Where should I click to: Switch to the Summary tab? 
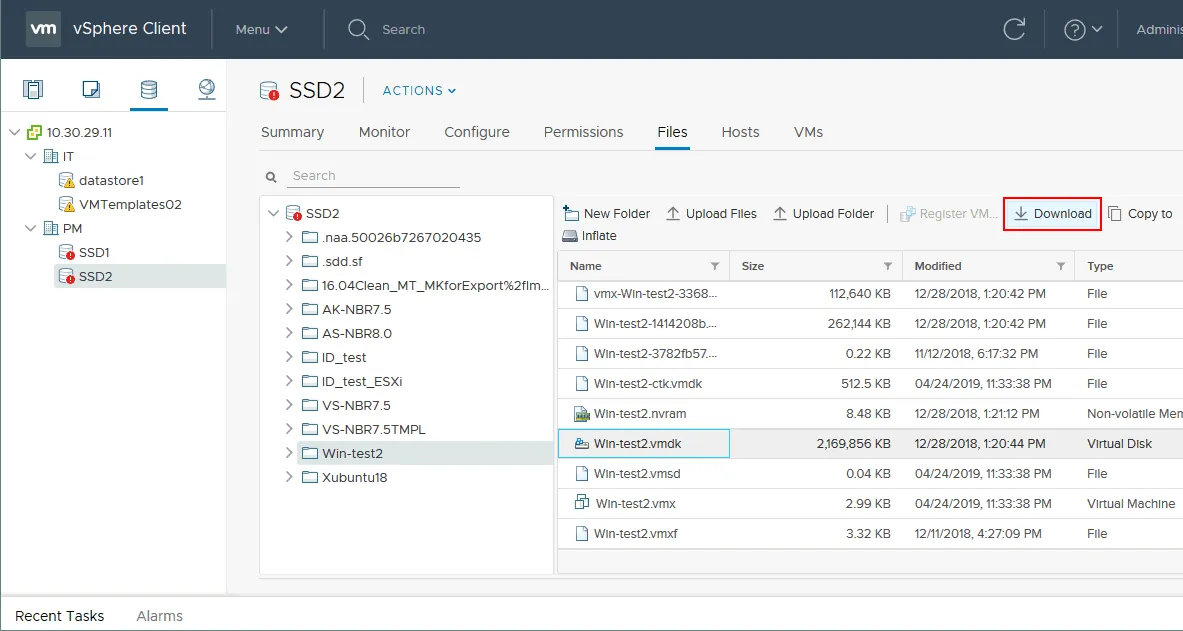click(x=292, y=132)
